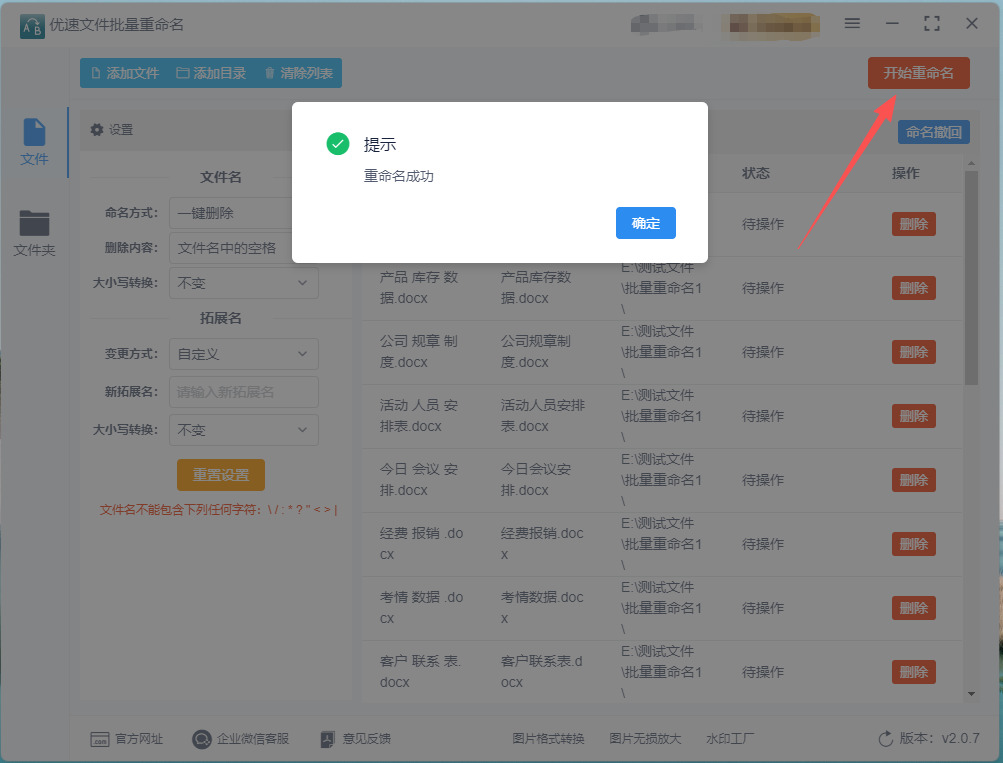The width and height of the screenshot is (1003, 763).
Task: Toggle fullscreen mode icon in title bar
Action: coord(932,24)
